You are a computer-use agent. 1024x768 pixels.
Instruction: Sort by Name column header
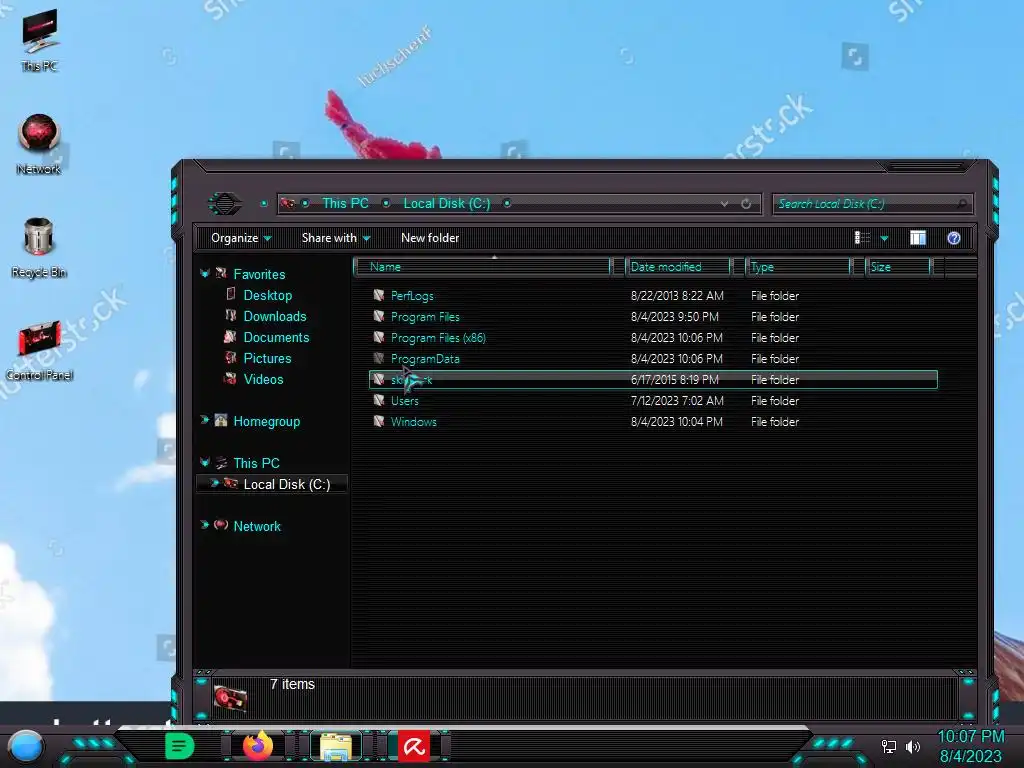483,266
